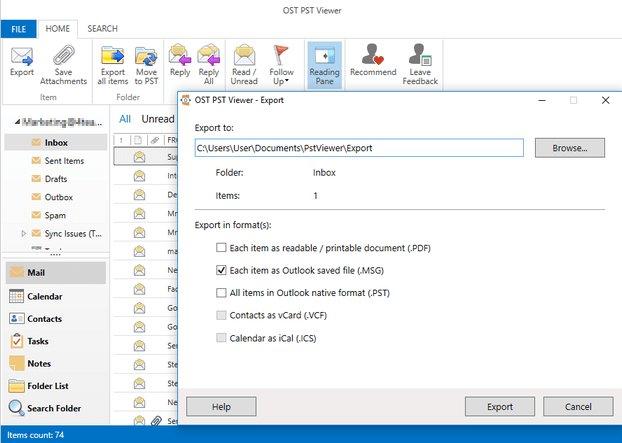Screen dimensions: 622x443
Task: Click the importance column header
Action: click(121, 140)
